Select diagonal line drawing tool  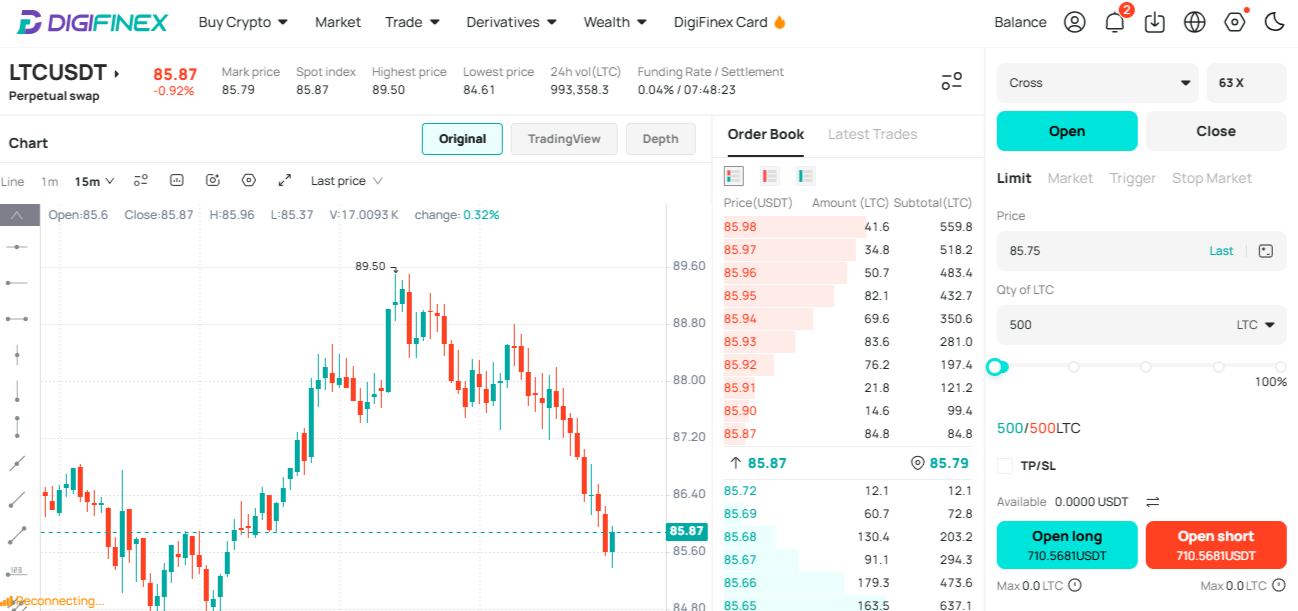point(17,463)
